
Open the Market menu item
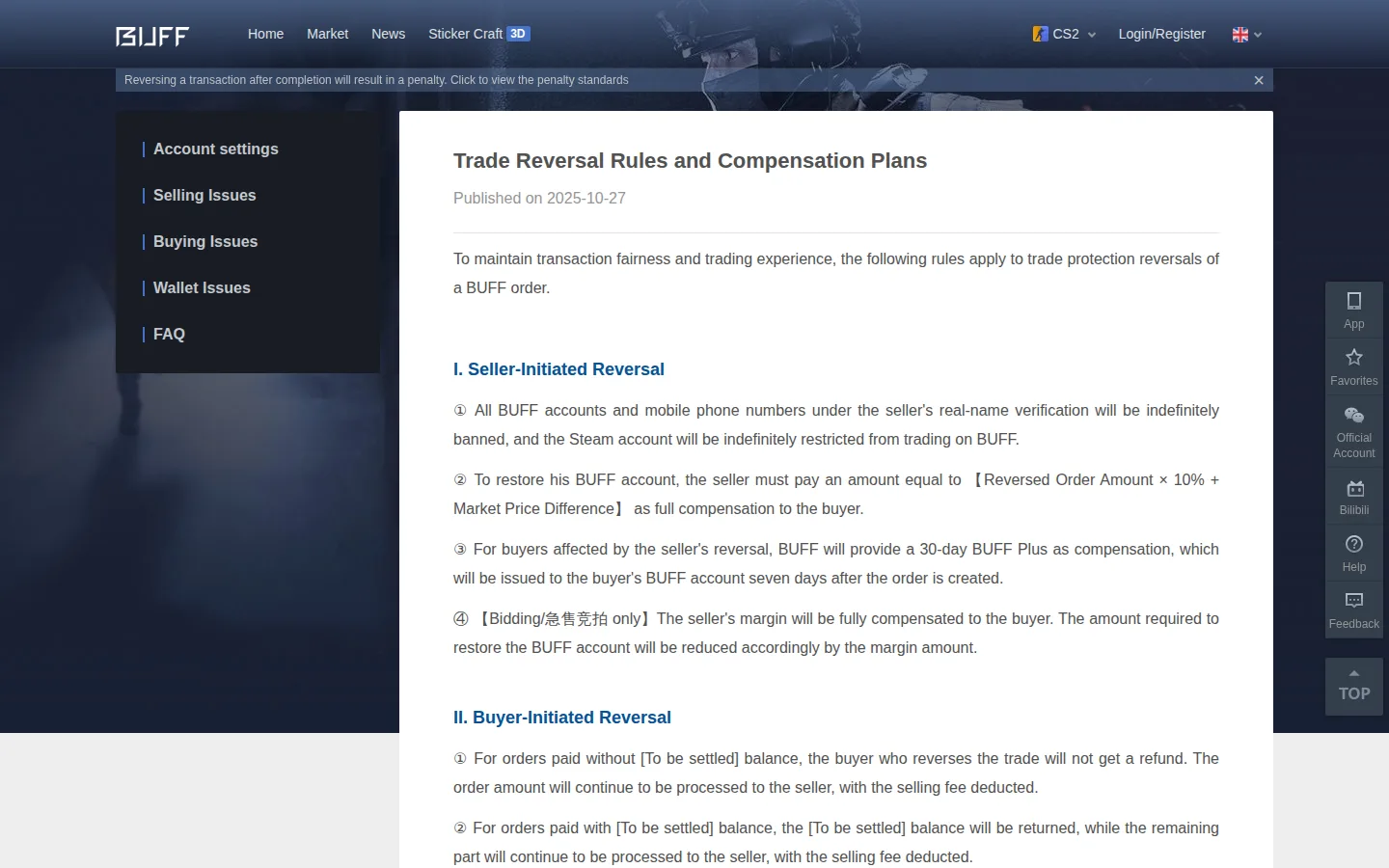pyautogui.click(x=328, y=34)
